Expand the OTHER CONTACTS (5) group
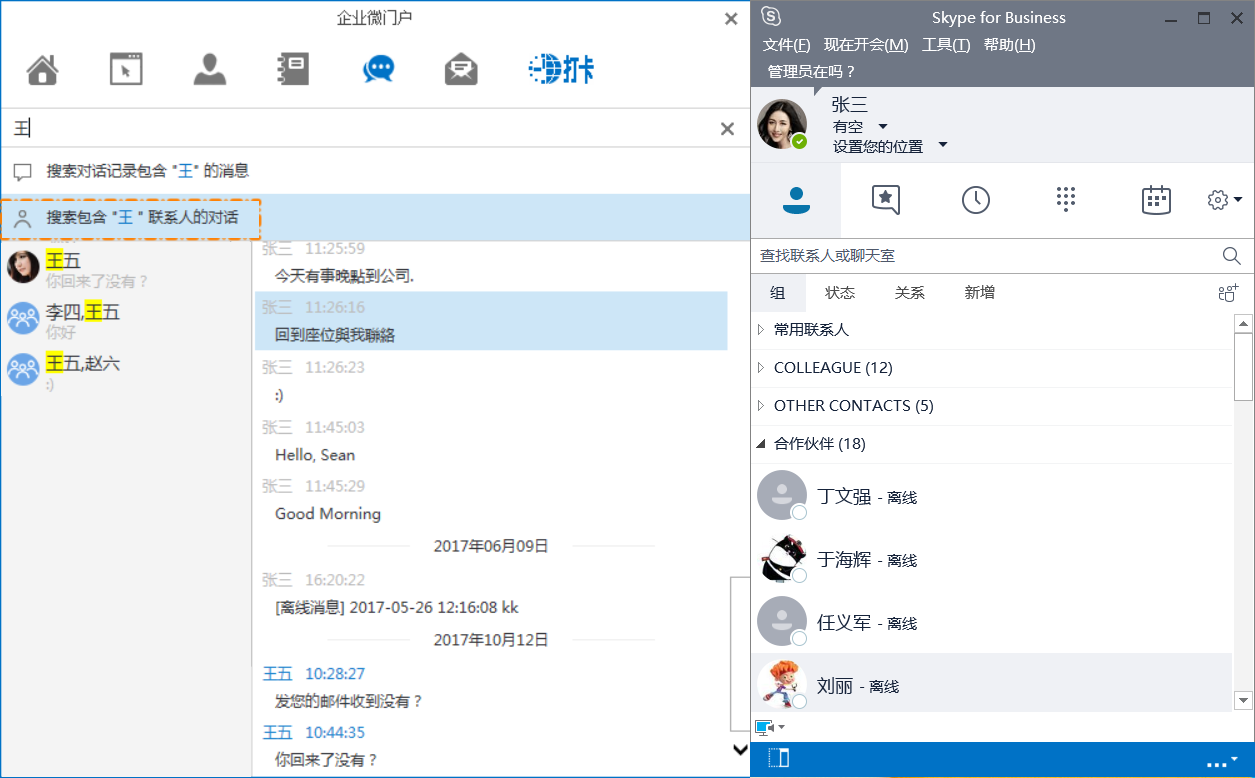 [x=761, y=406]
